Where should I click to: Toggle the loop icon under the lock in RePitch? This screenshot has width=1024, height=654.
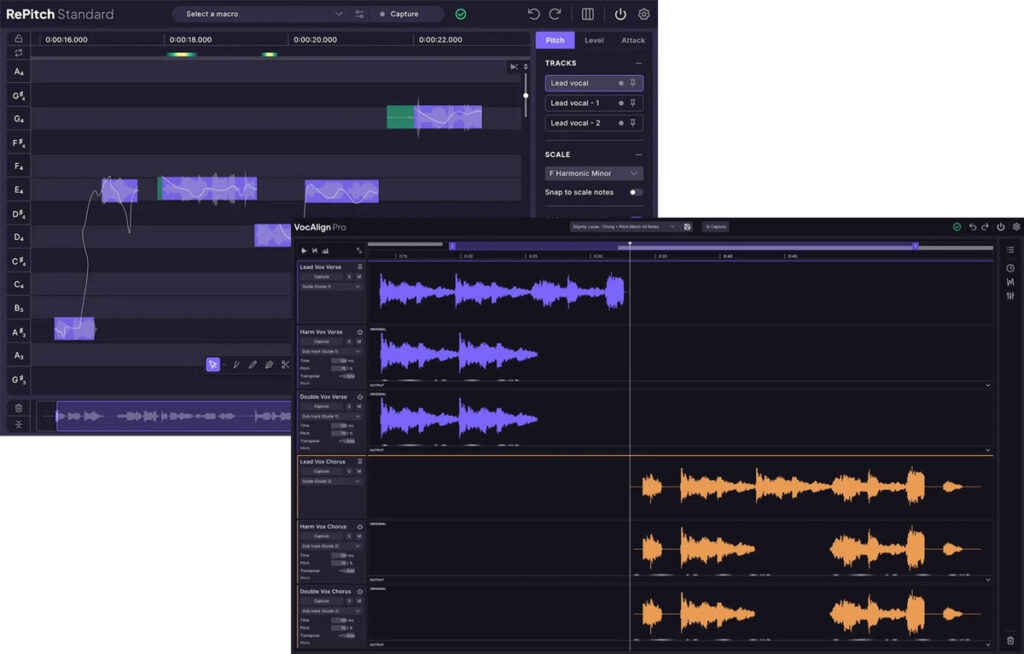[18, 53]
